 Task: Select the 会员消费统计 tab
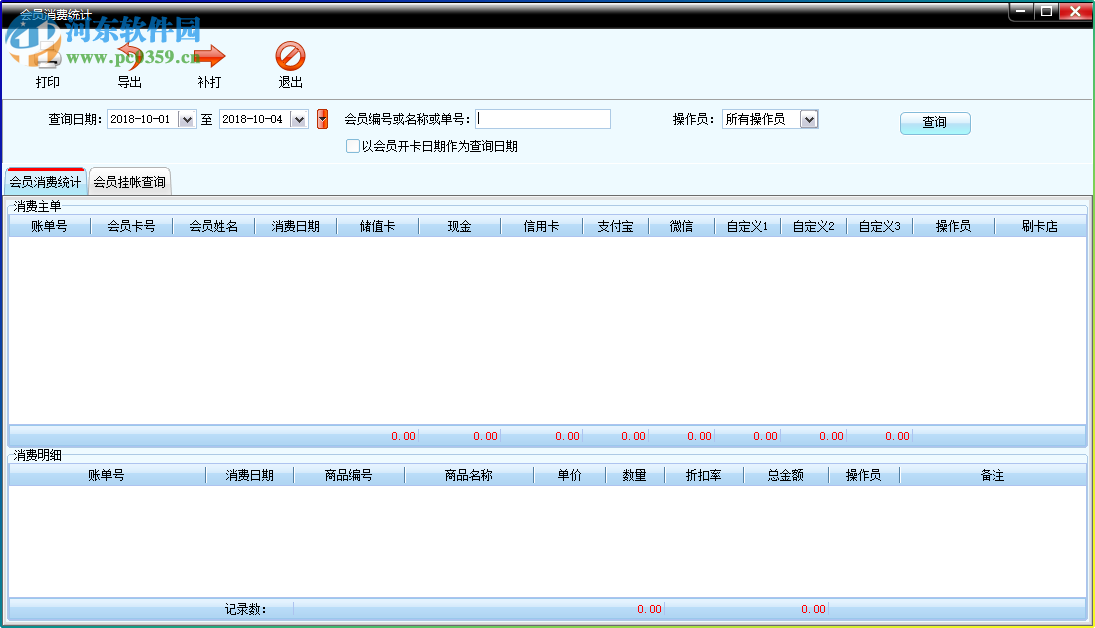coord(45,182)
